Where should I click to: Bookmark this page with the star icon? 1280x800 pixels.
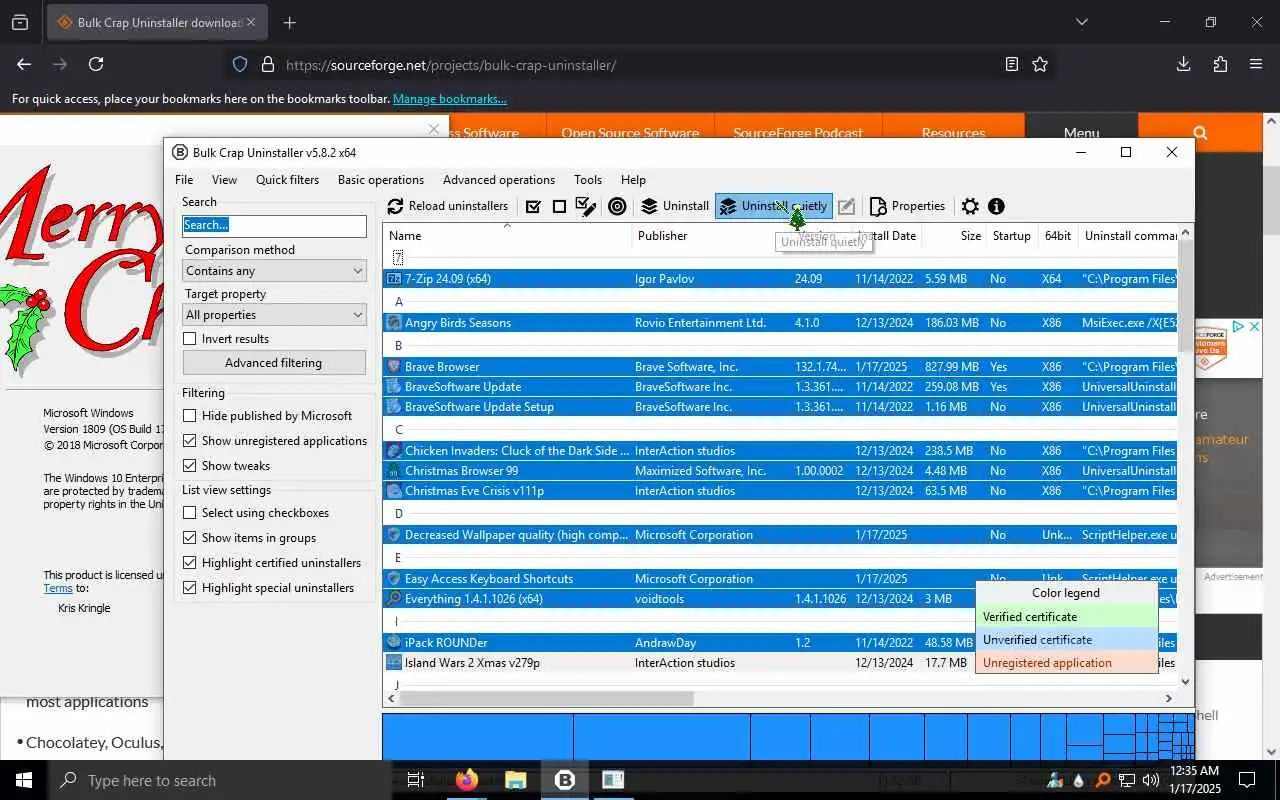pyautogui.click(x=1040, y=64)
